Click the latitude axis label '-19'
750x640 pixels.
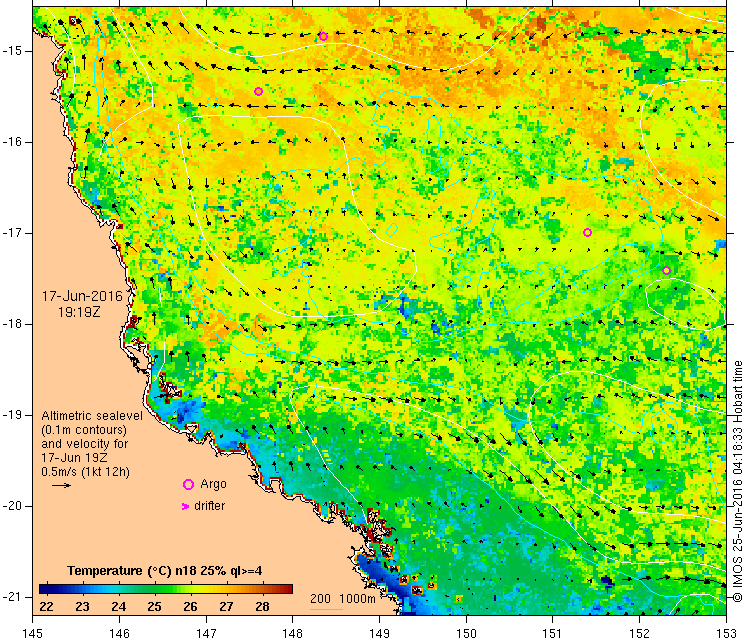click(11, 415)
